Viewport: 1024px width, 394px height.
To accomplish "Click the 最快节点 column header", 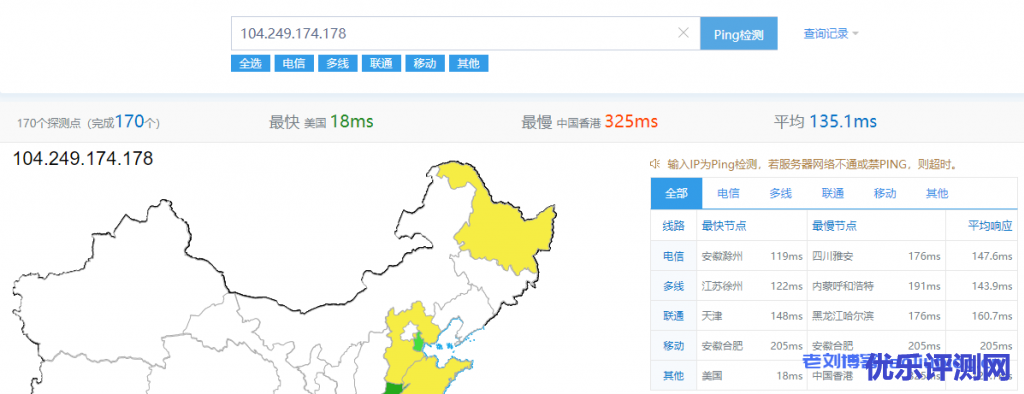I will 724,226.
